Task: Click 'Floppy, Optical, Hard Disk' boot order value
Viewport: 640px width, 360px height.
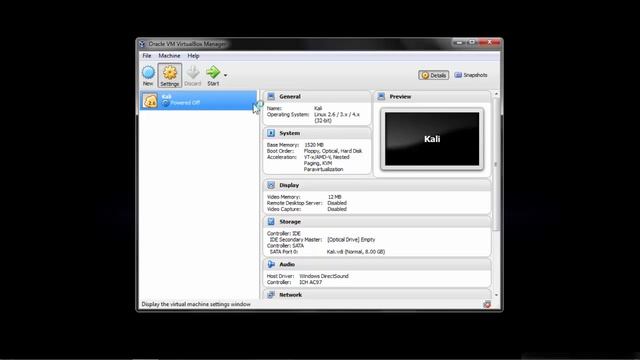Action: 333,151
